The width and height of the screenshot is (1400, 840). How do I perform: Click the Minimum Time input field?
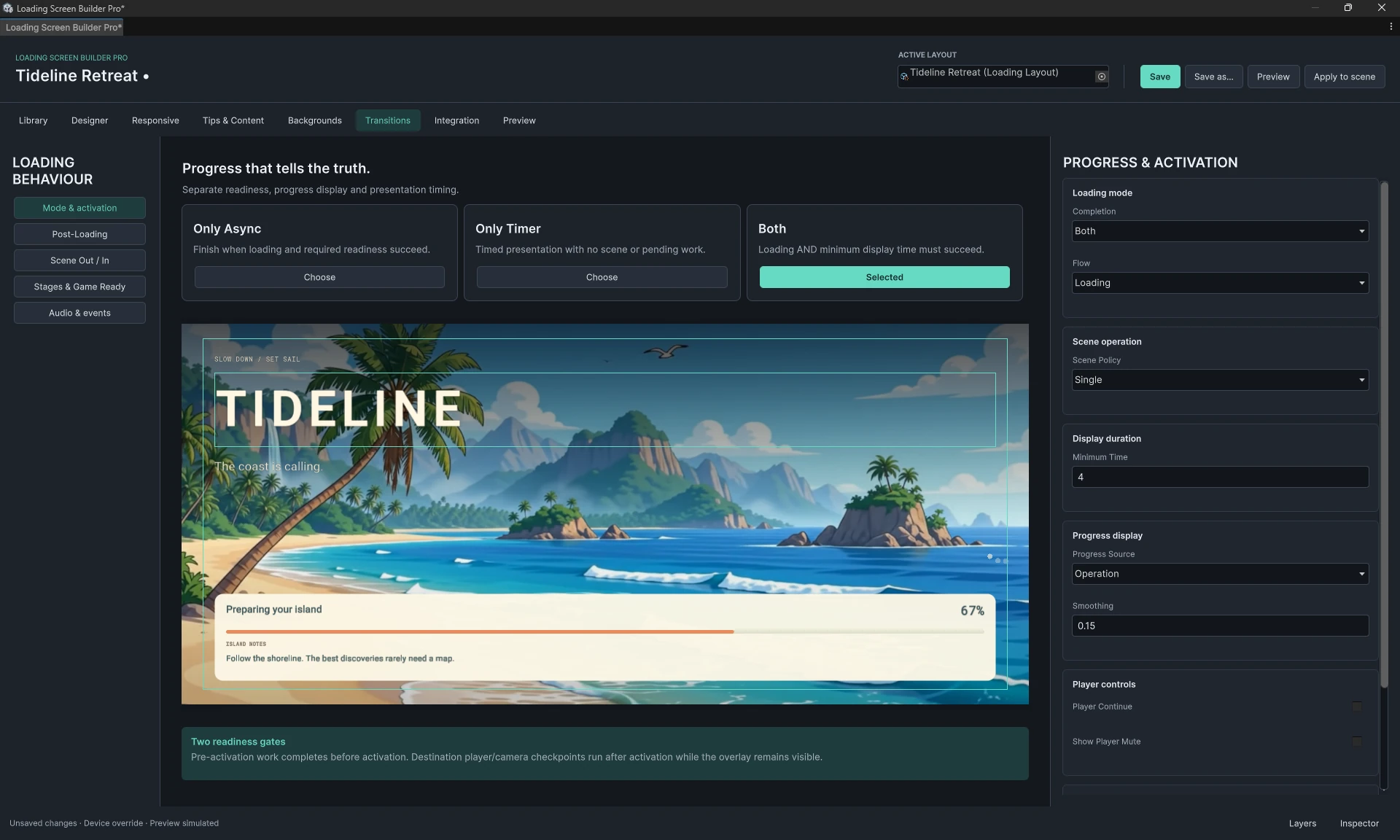[1220, 477]
